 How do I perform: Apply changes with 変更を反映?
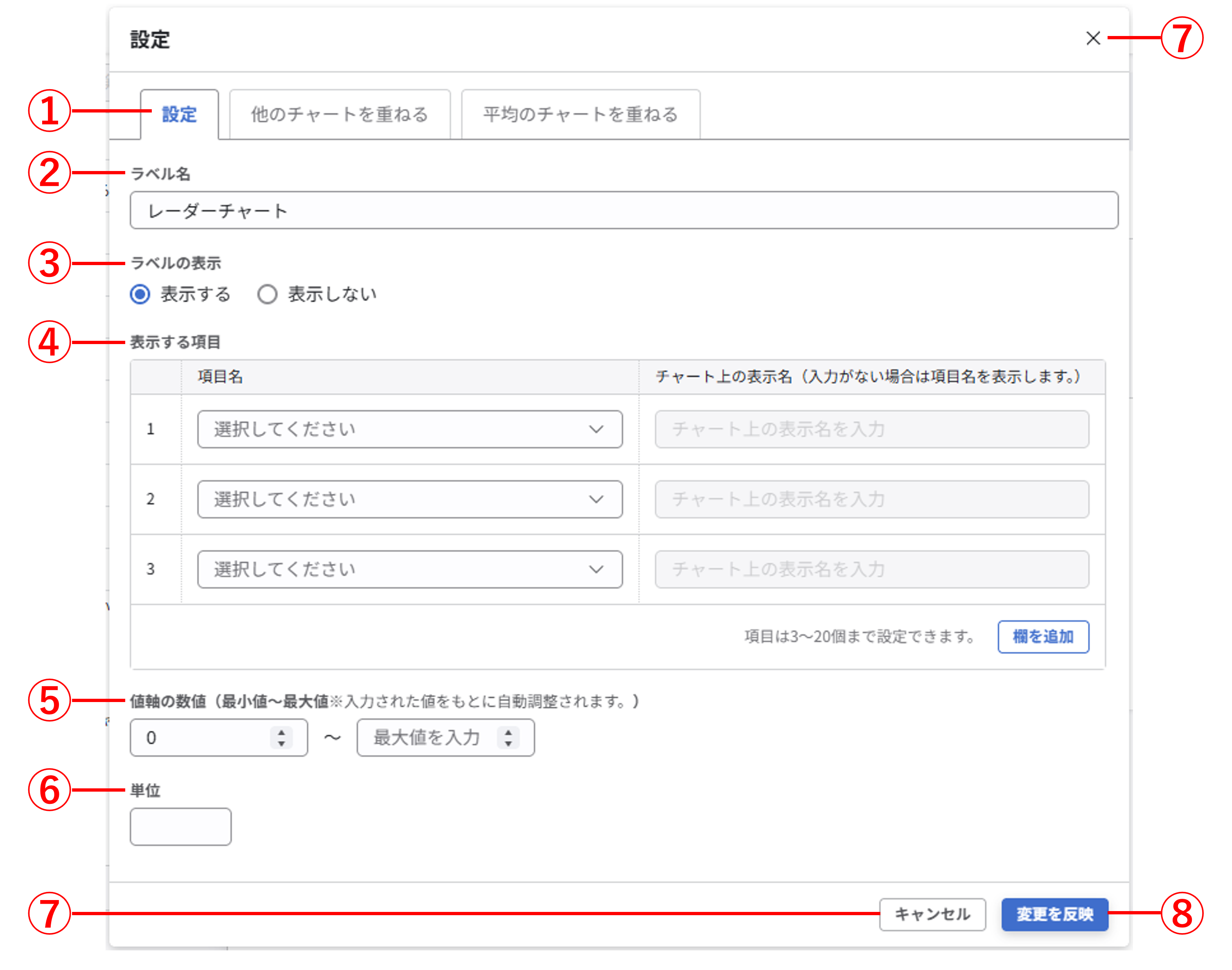(x=1055, y=914)
